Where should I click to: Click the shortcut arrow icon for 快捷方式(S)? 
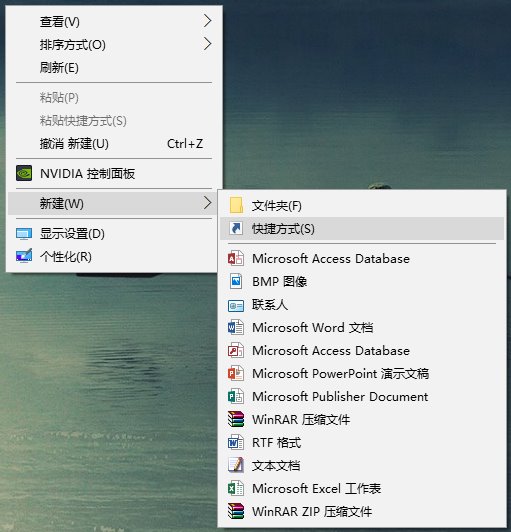pos(236,228)
